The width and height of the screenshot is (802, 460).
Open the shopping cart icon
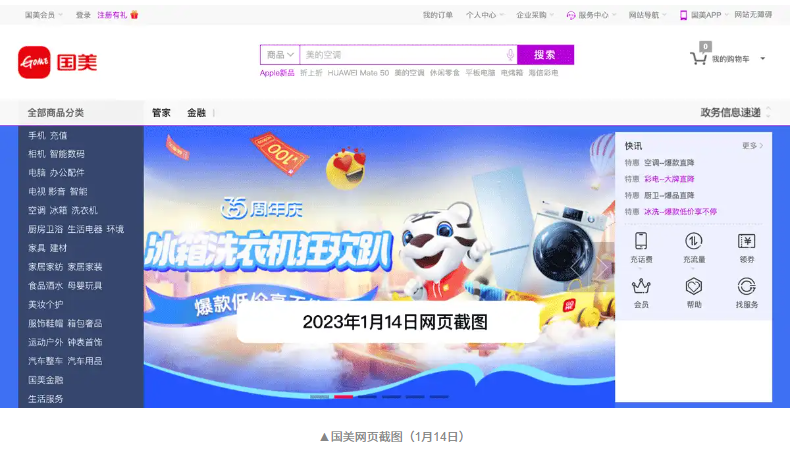pyautogui.click(x=698, y=58)
